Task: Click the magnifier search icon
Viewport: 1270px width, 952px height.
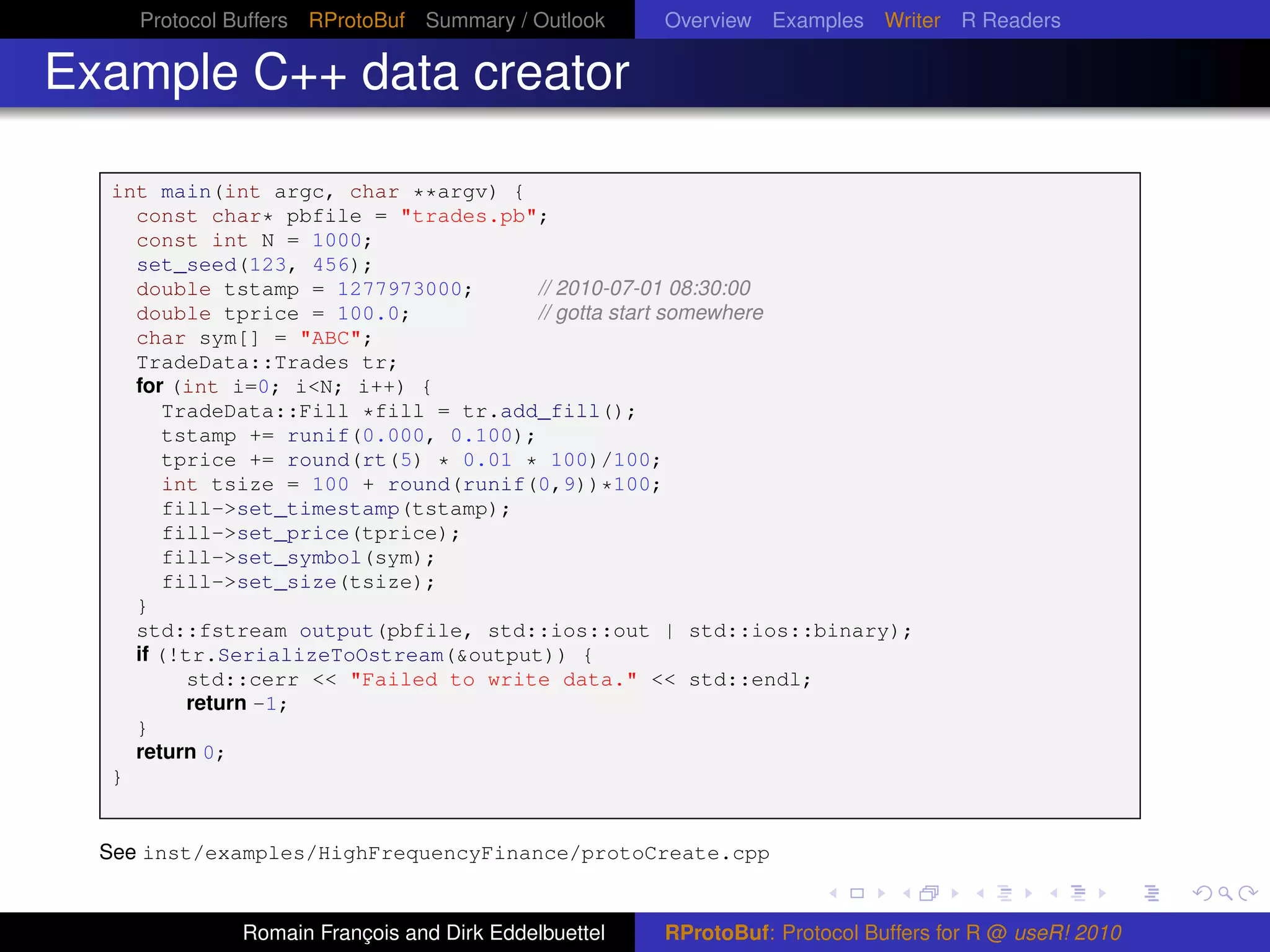Action: (1225, 893)
